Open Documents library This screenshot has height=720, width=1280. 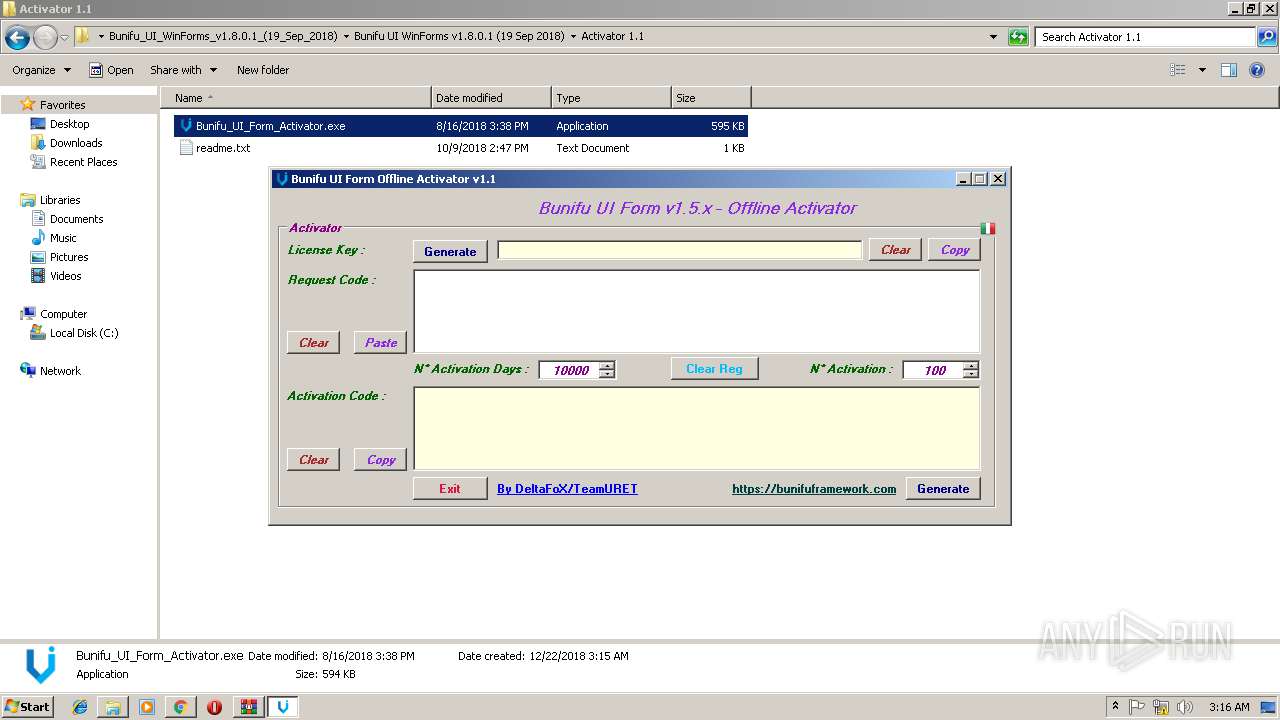pos(76,219)
